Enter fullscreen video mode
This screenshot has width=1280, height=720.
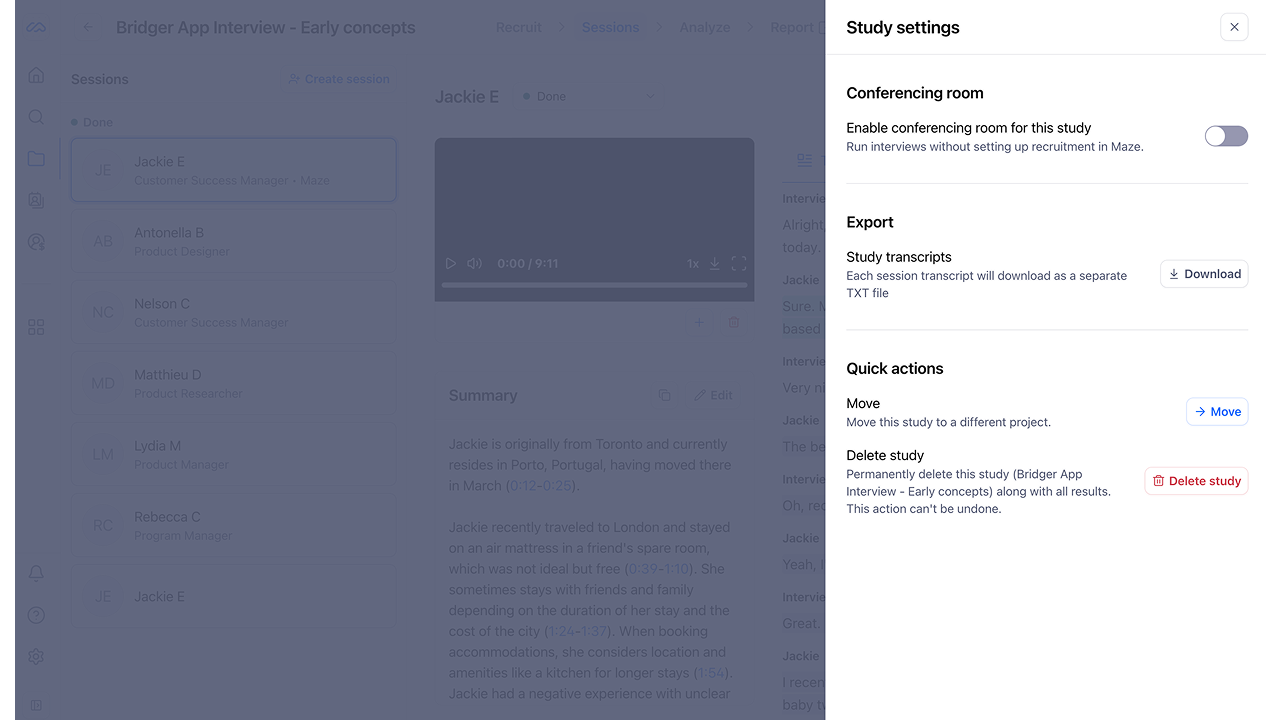coord(739,264)
